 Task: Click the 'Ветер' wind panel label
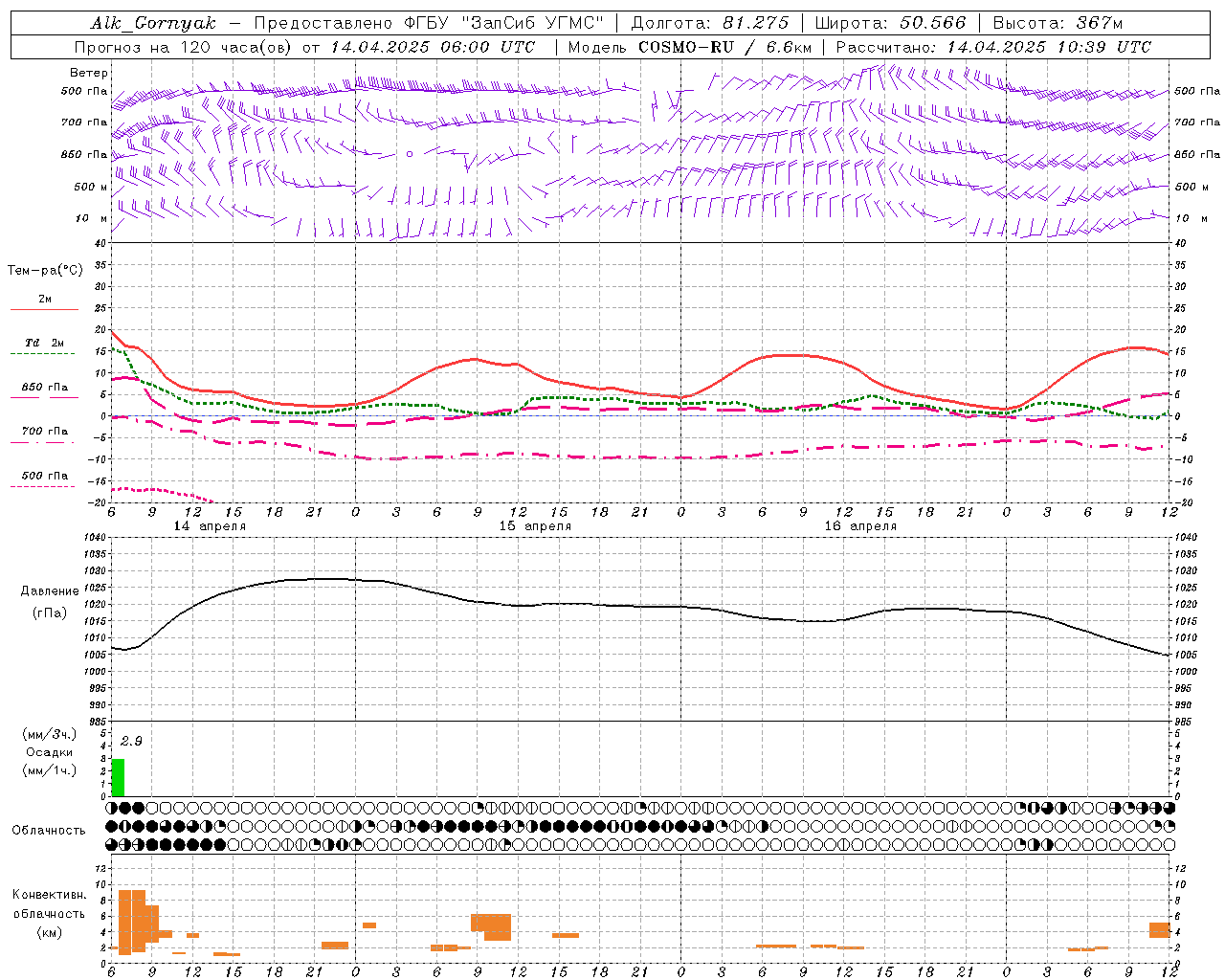click(89, 73)
